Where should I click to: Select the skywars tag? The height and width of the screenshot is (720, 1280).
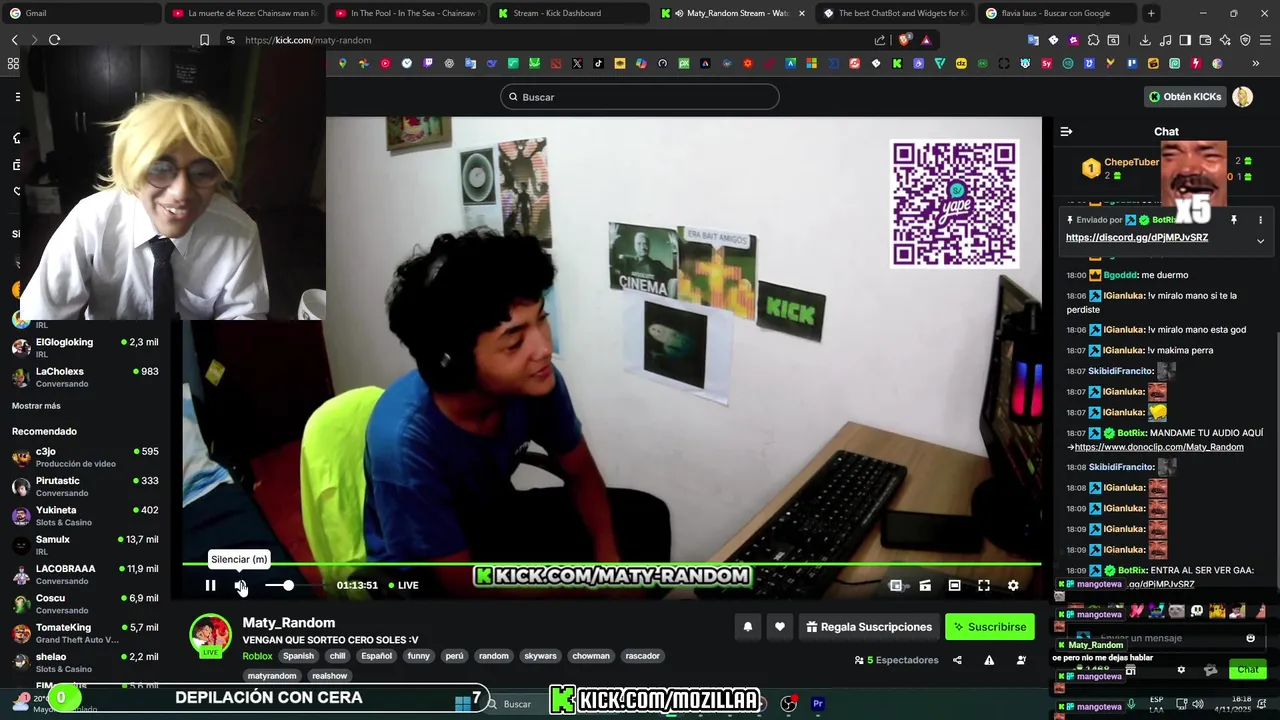[540, 656]
